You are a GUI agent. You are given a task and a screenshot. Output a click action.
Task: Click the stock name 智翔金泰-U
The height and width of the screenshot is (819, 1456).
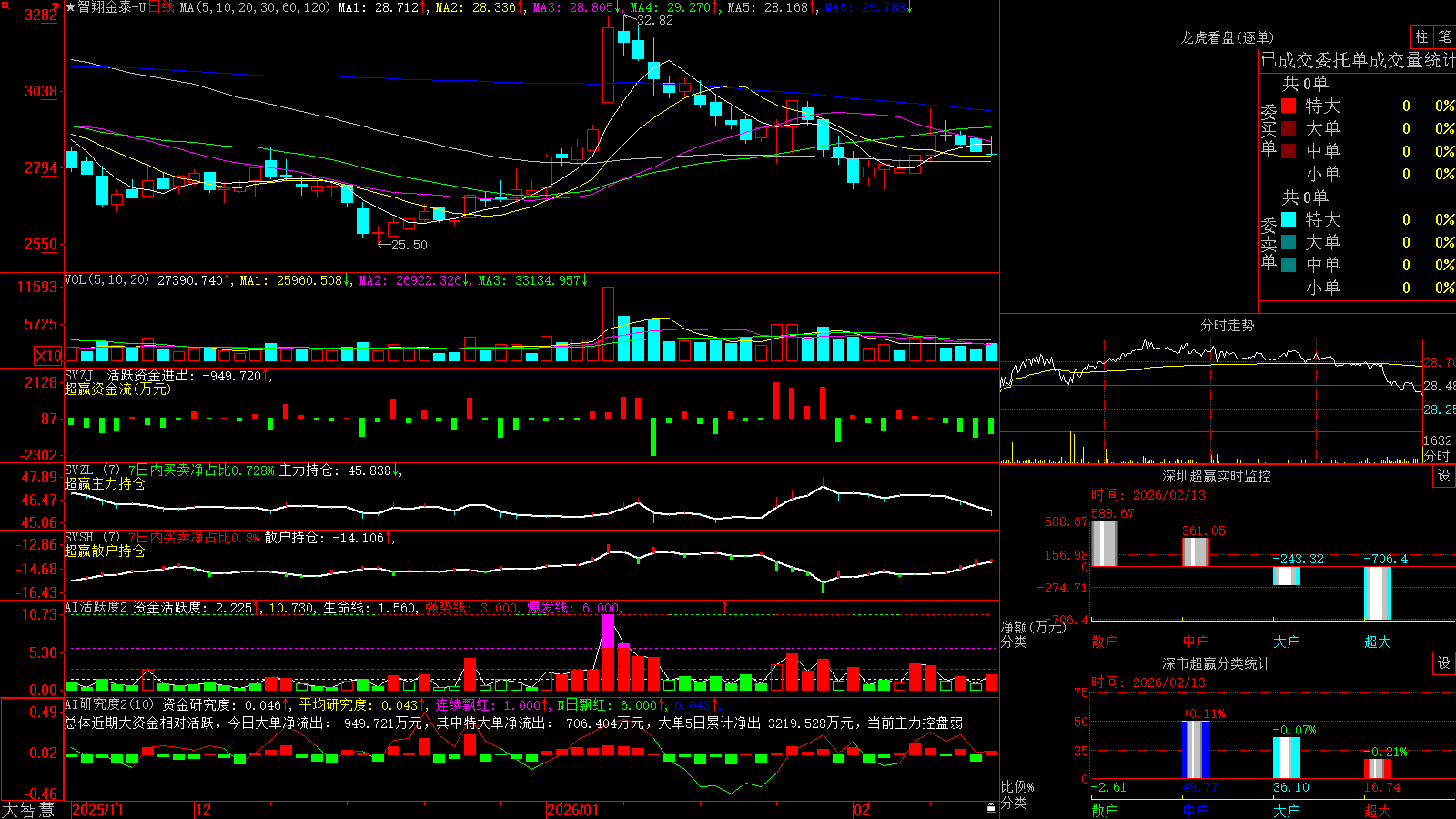111,7
